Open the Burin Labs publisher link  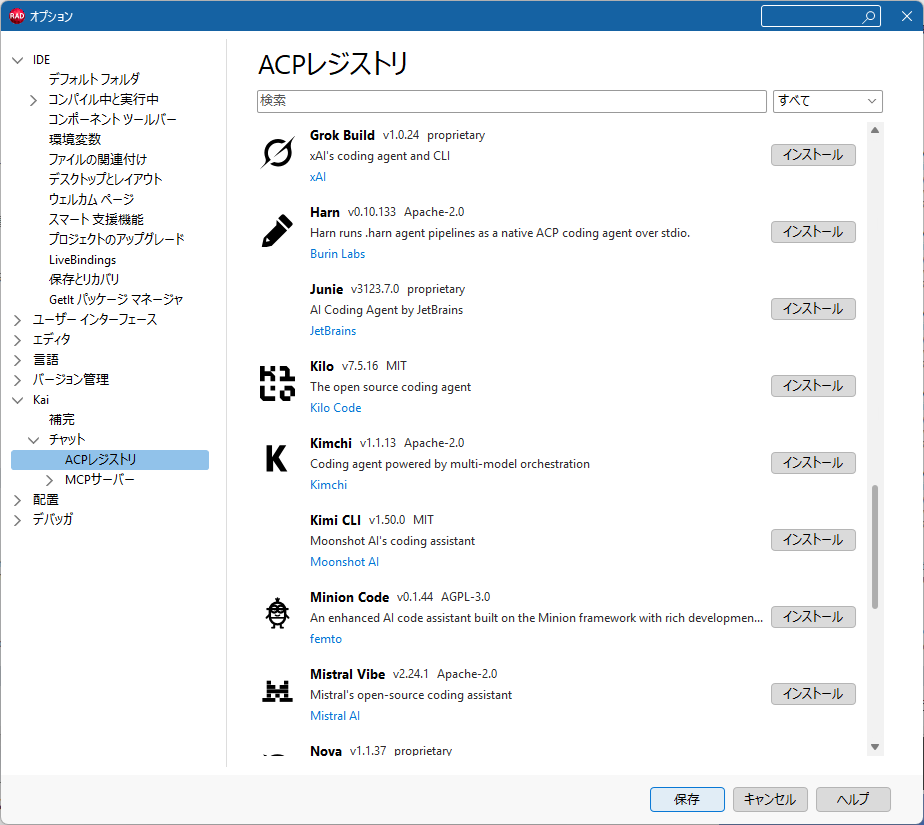click(337, 254)
